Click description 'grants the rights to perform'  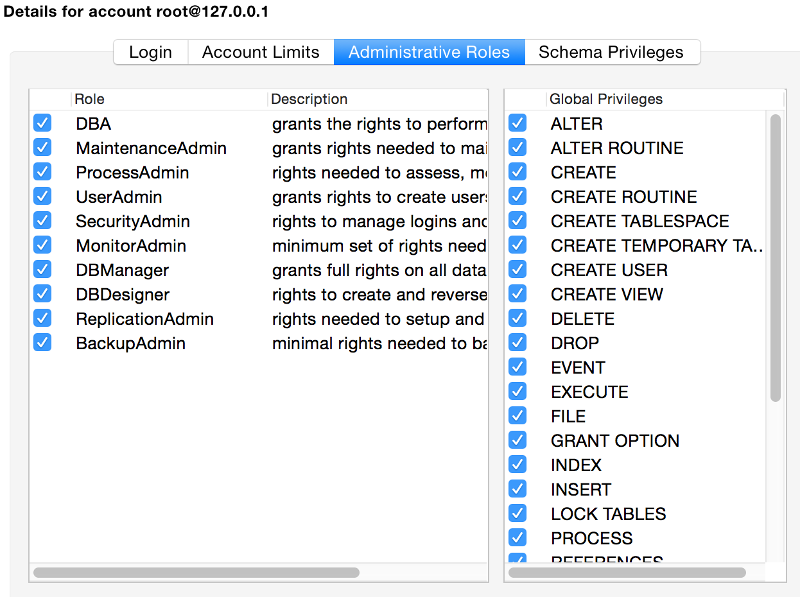(380, 124)
